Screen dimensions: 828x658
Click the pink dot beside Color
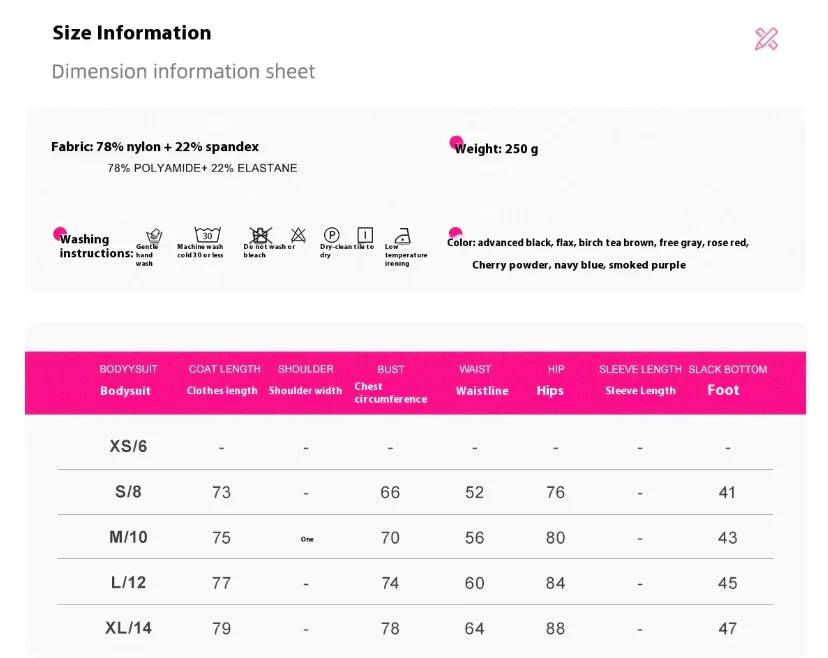coord(456,233)
